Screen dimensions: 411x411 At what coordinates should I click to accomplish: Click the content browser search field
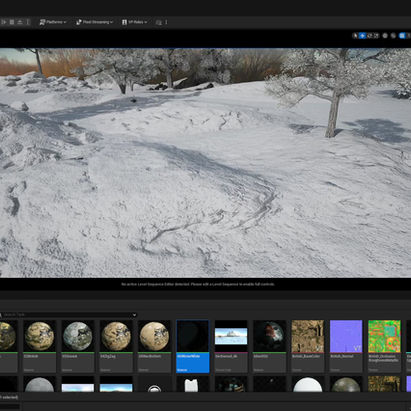point(67,315)
